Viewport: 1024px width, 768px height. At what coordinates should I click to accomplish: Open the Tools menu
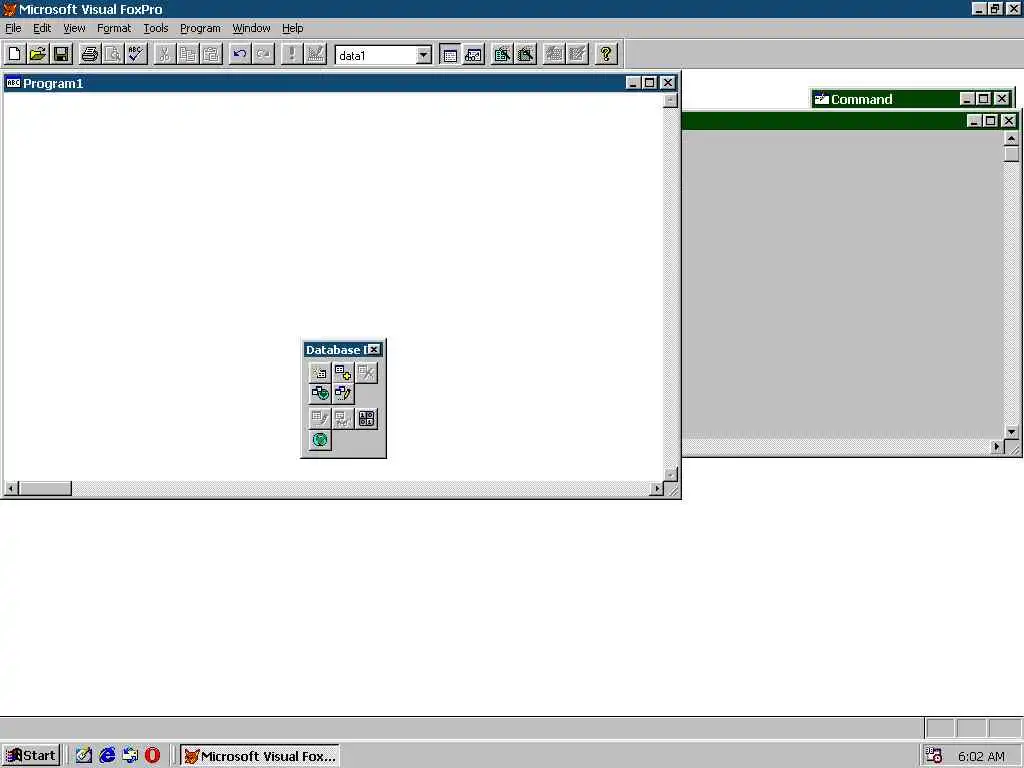155,28
